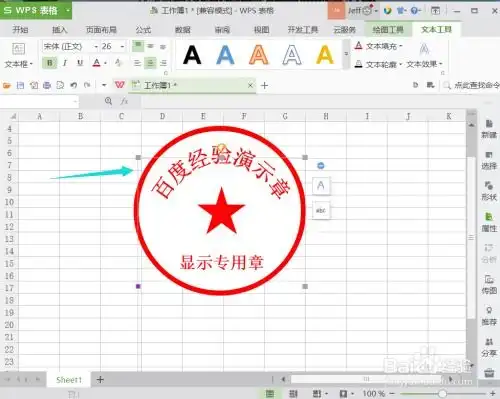This screenshot has width=500, height=399.
Task: Toggle underline formatting
Action: (80, 63)
